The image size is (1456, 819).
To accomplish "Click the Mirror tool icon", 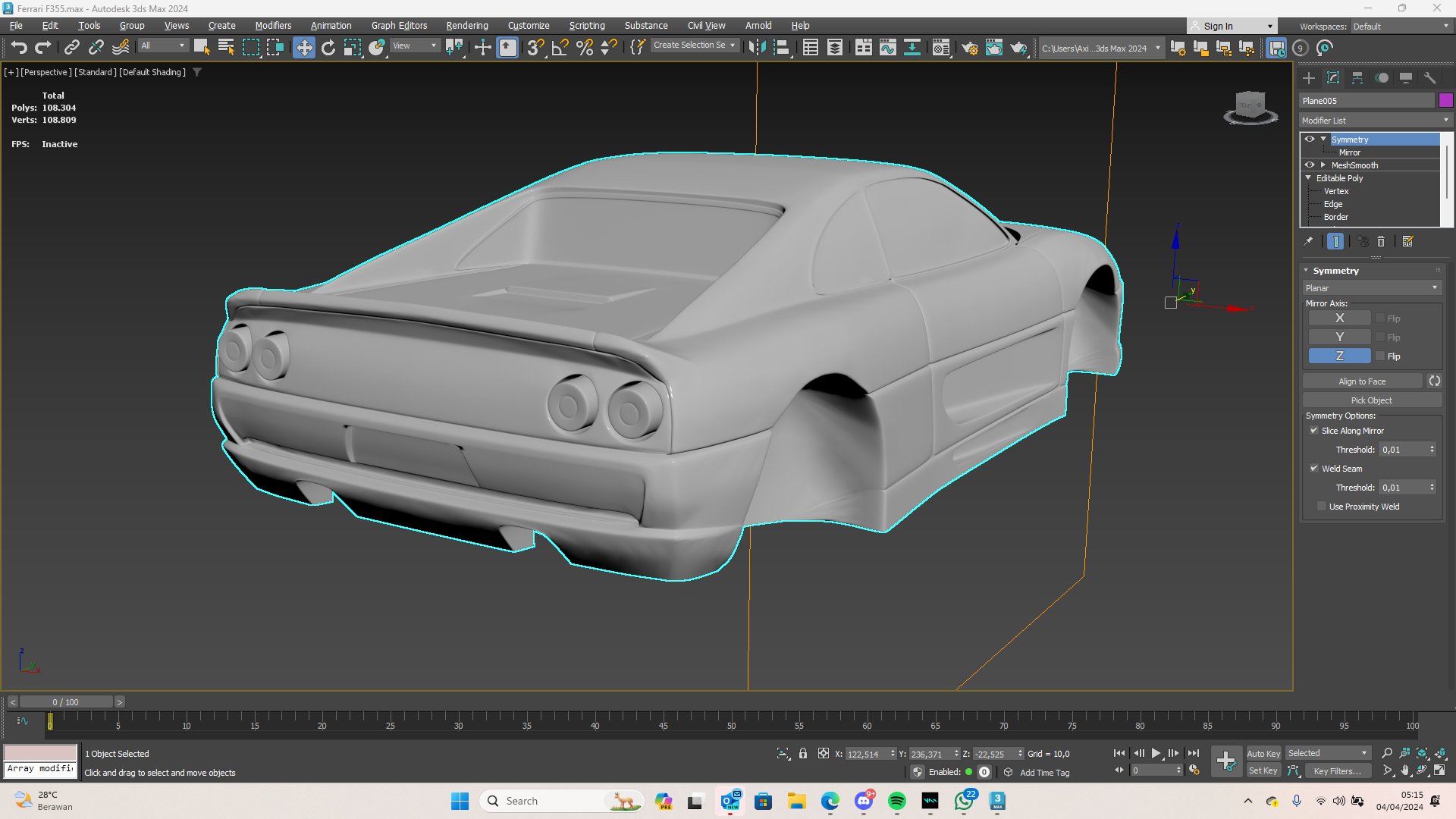I will pyautogui.click(x=757, y=48).
